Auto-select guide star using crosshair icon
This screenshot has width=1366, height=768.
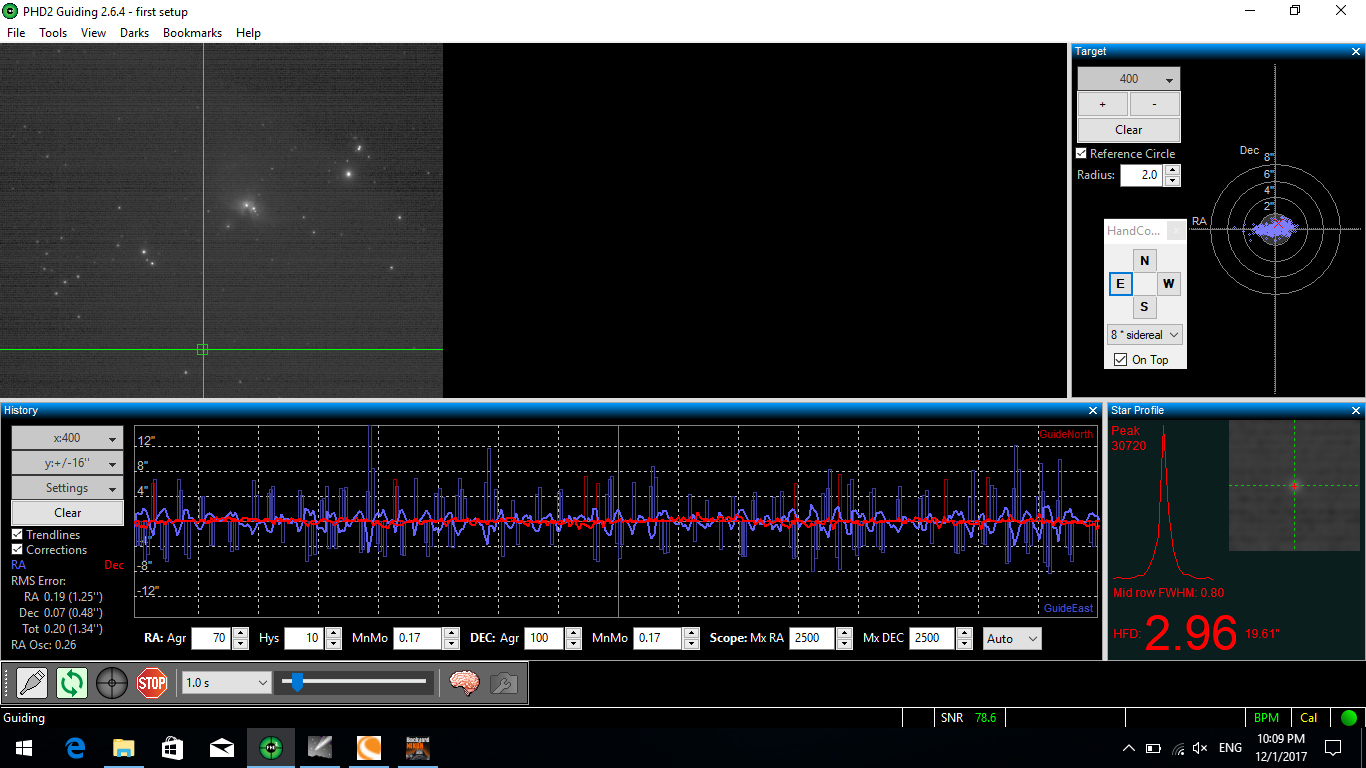(112, 683)
